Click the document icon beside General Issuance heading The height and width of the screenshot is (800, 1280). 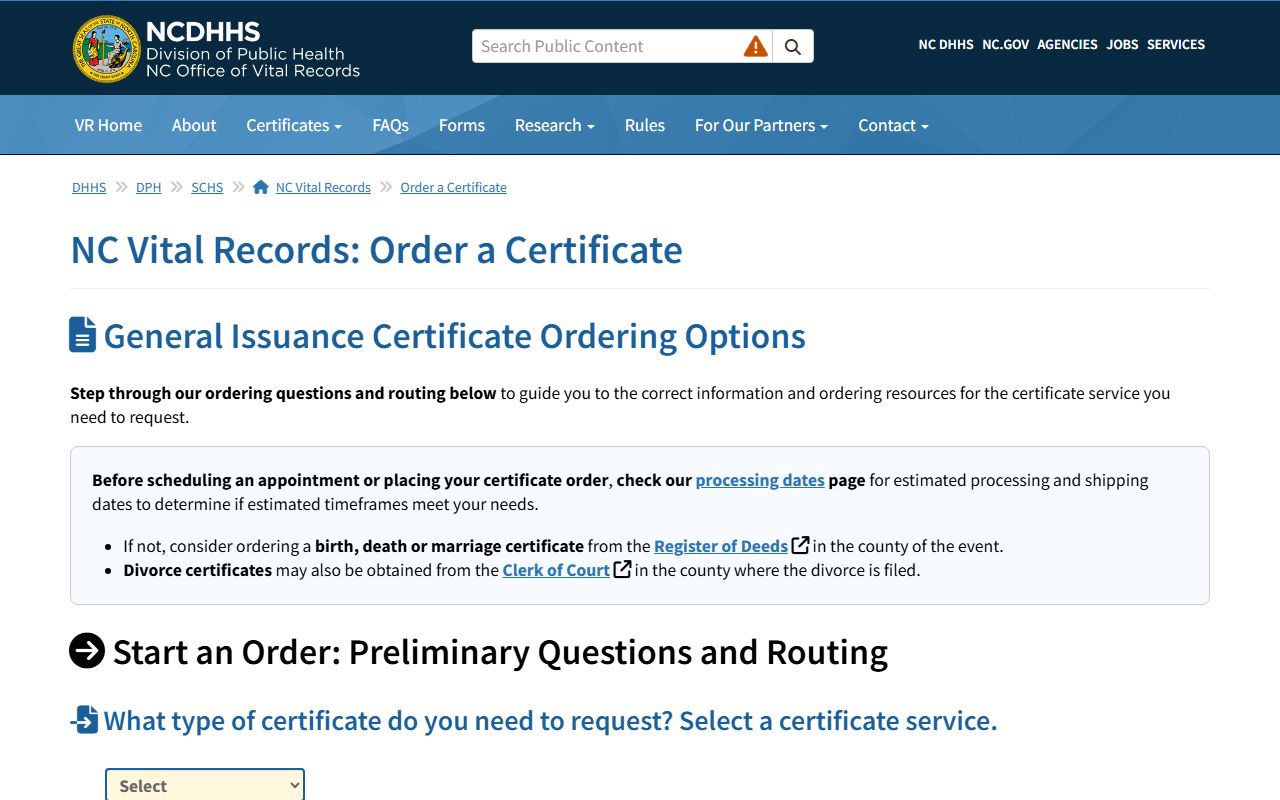click(83, 335)
